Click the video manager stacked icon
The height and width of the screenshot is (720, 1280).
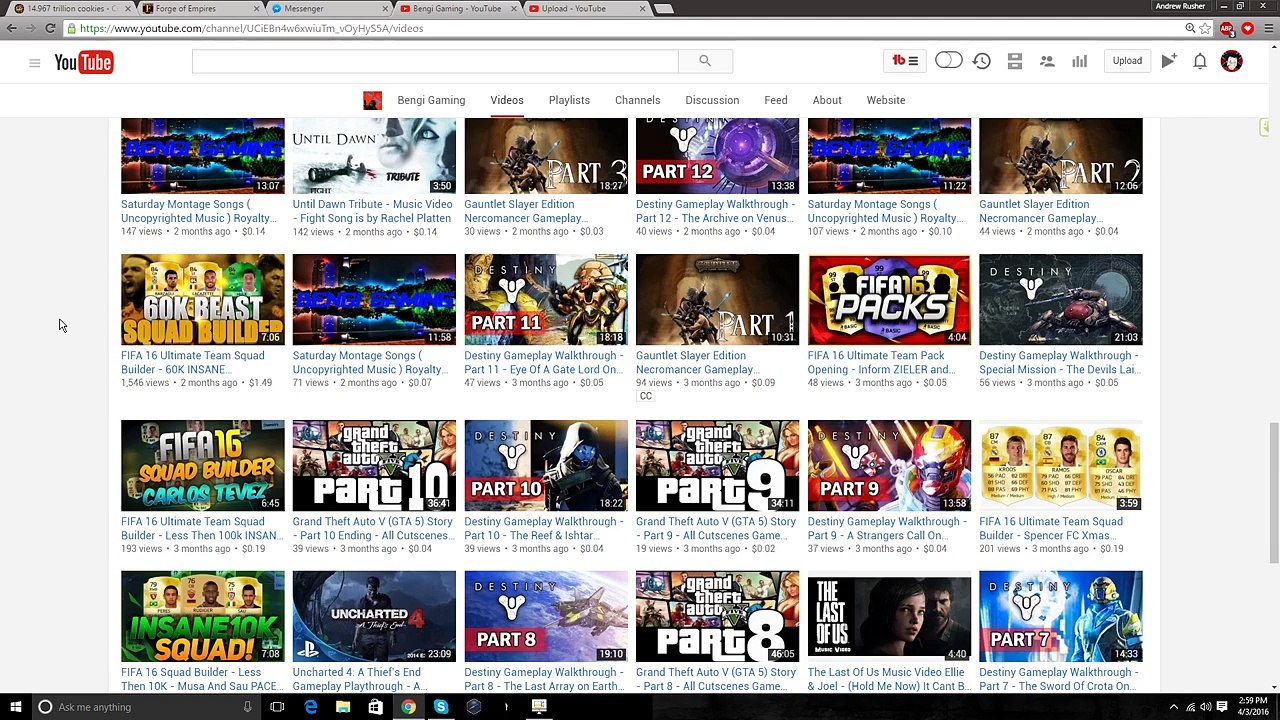[1014, 61]
